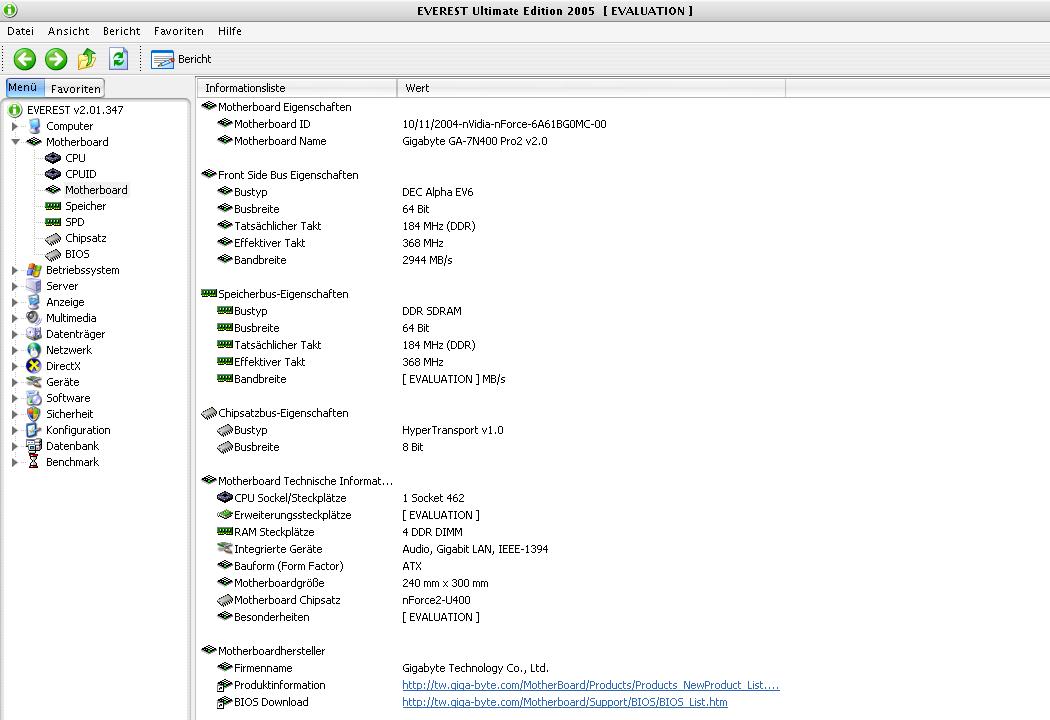Viewport: 1050px width, 720px height.
Task: Select the Motherboard ID row
Action: coord(411,124)
